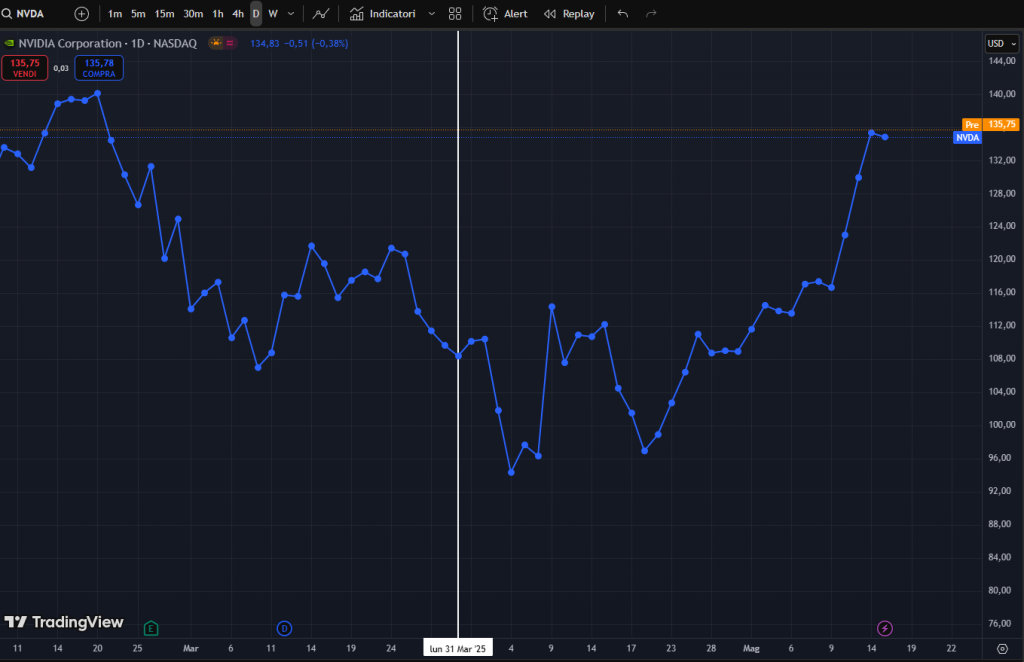This screenshot has width=1024, height=662.
Task: Open the pink lightning event marker
Action: (x=884, y=629)
